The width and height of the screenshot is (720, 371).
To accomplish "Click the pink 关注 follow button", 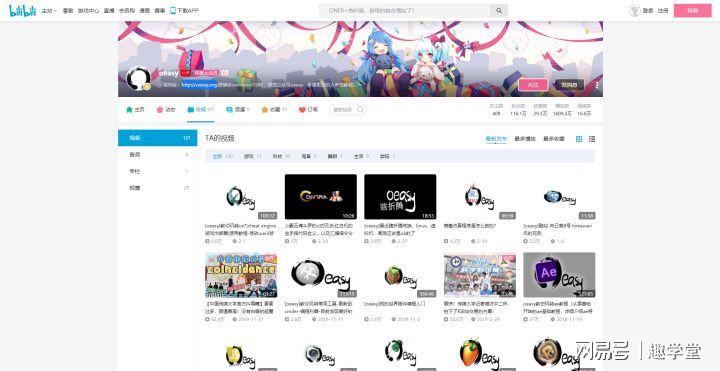I will (x=533, y=85).
